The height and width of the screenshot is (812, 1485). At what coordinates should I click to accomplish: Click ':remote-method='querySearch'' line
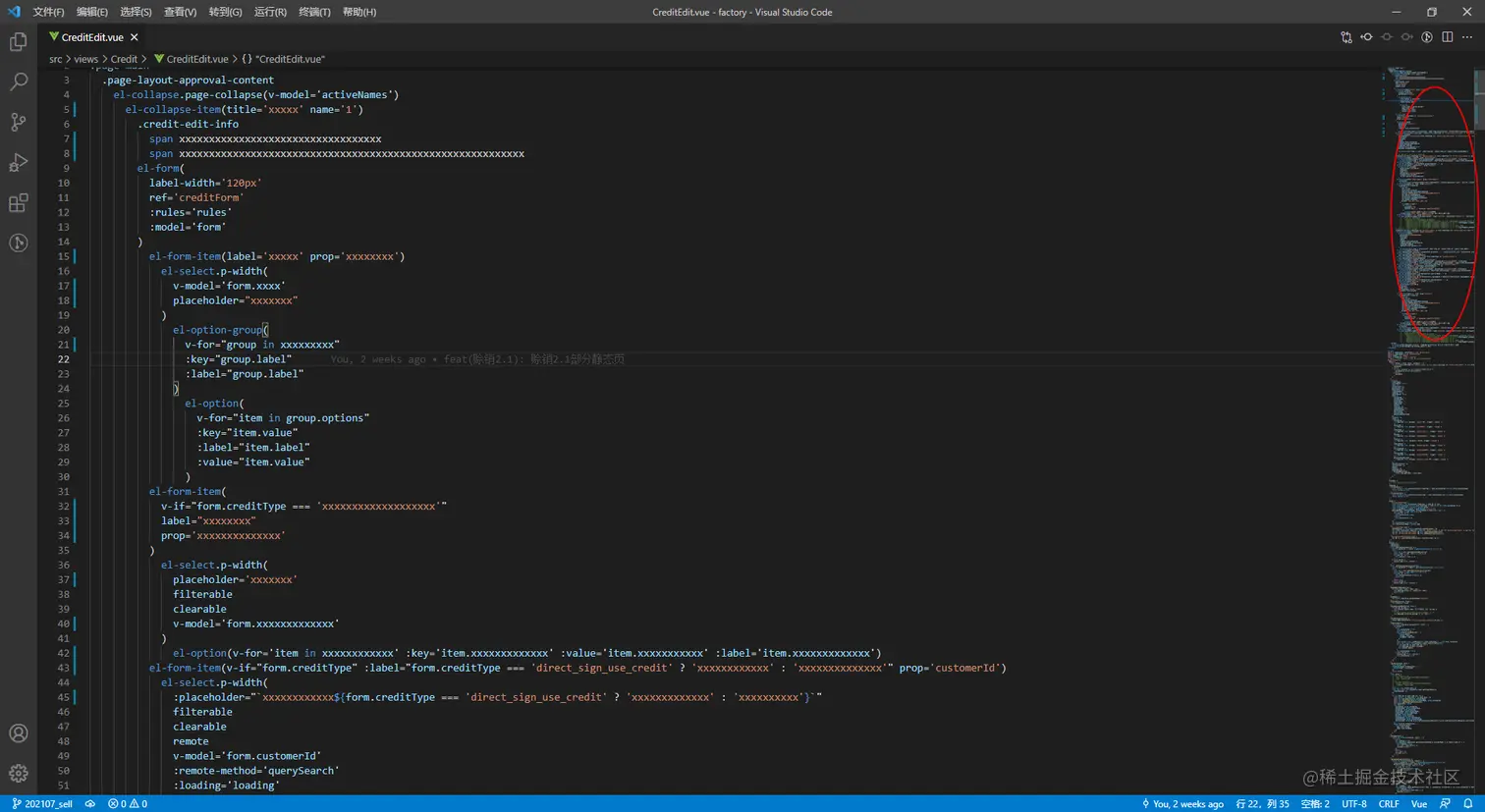pyautogui.click(x=256, y=771)
